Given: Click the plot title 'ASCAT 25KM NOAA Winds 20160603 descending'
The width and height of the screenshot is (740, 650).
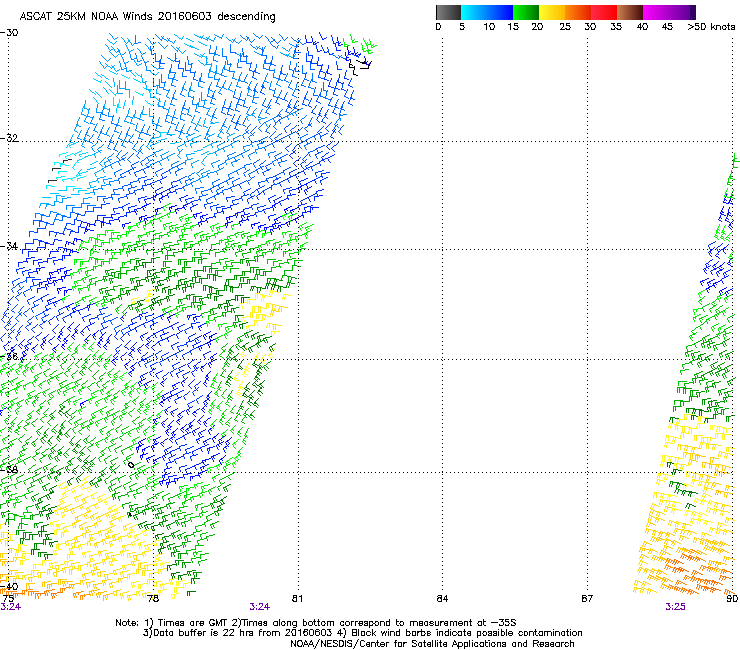Looking at the screenshot, I should click(147, 17).
